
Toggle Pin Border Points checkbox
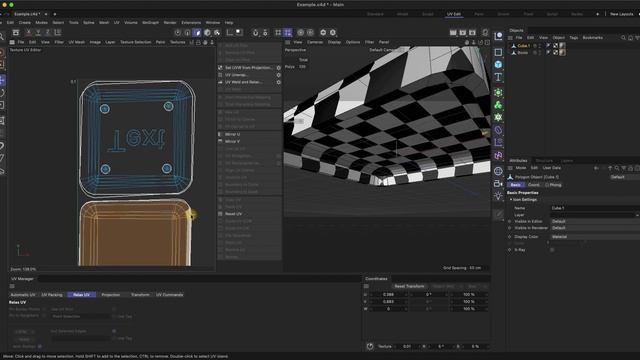point(44,309)
